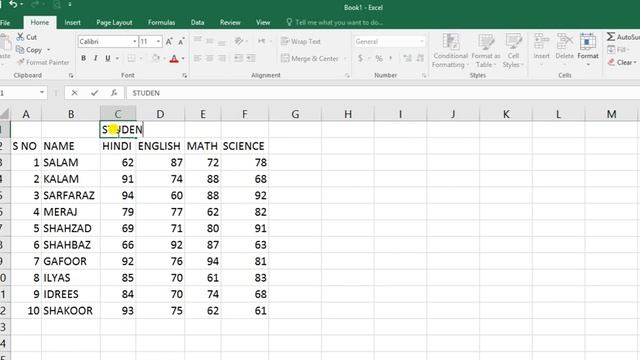Open the File backstage menu
640x360 pixels.
click(5, 22)
